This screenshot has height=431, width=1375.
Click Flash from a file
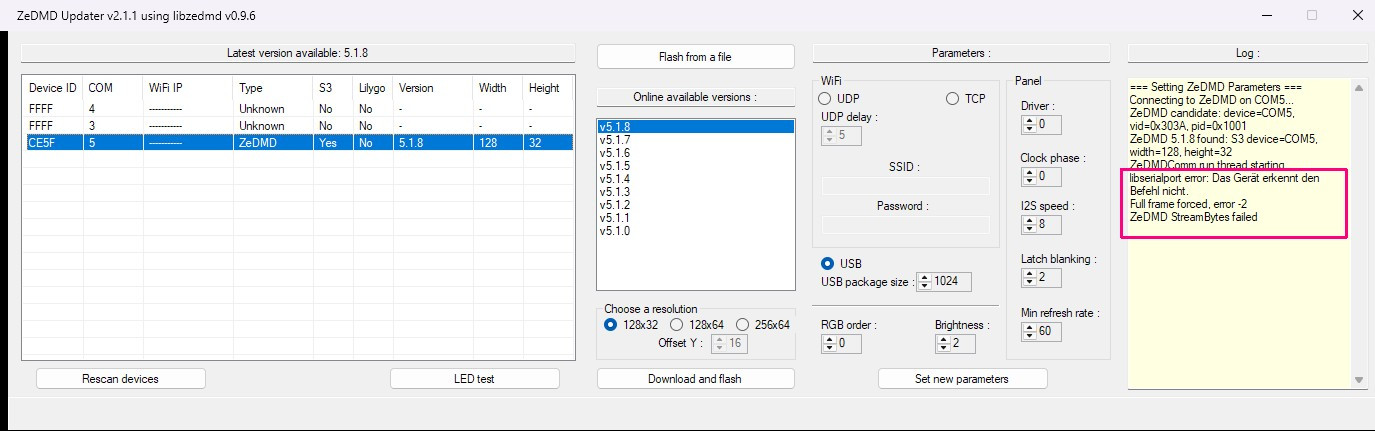point(695,56)
